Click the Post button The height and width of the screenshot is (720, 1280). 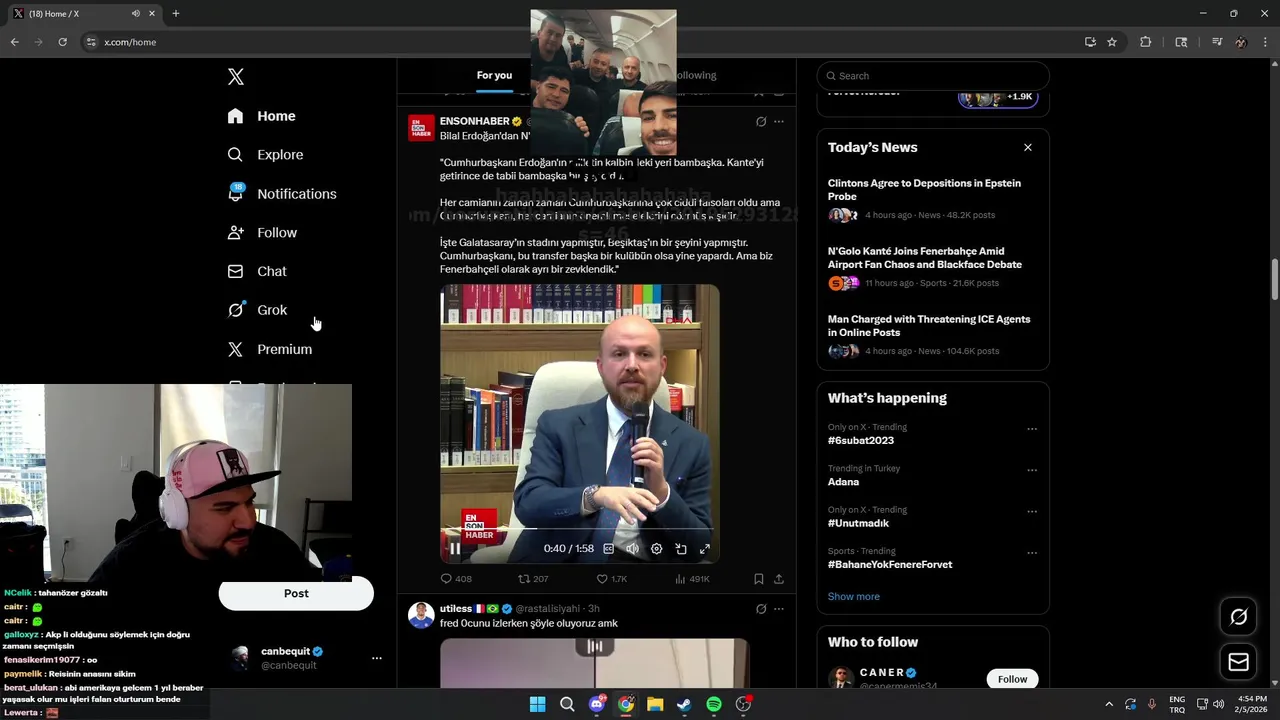[296, 593]
